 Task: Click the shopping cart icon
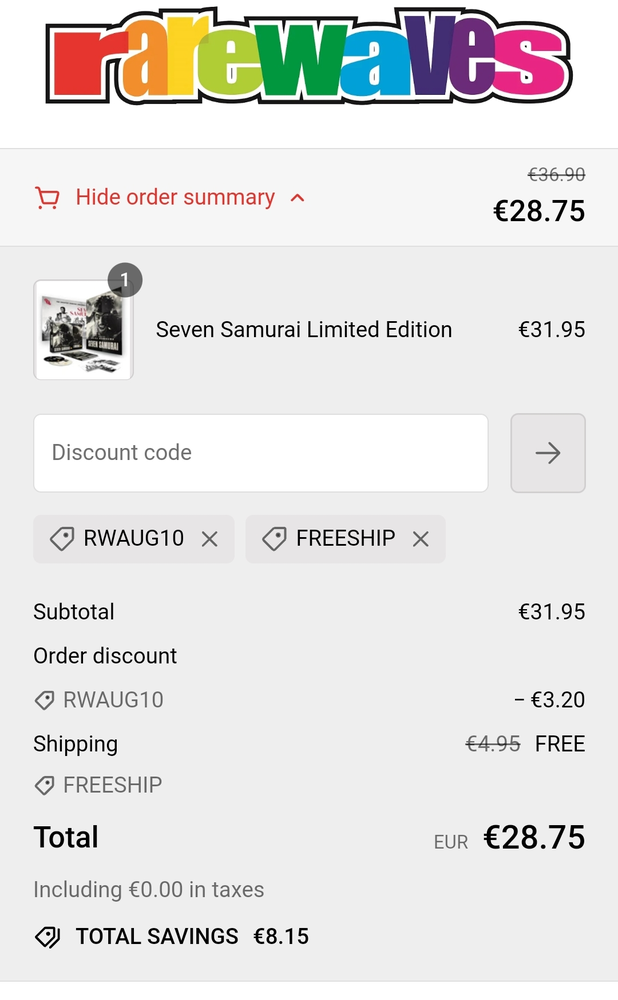[x=47, y=198]
